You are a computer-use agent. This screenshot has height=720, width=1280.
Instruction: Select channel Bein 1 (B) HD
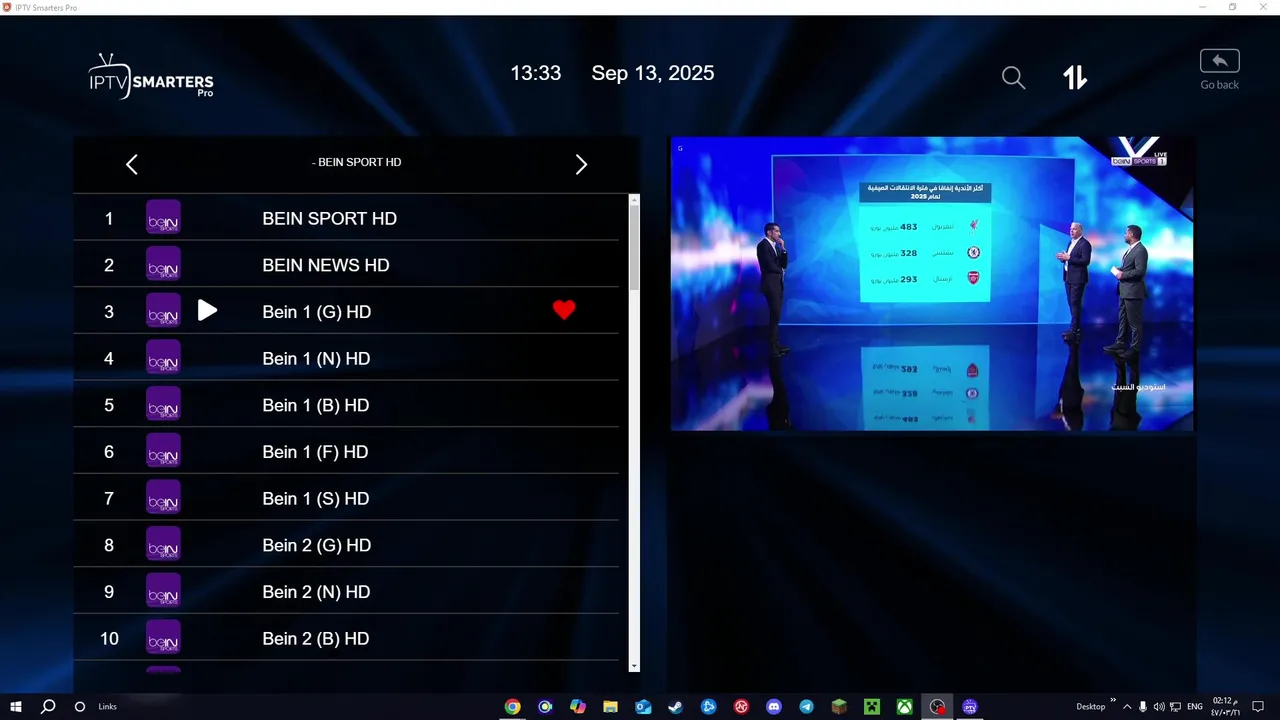[346, 405]
